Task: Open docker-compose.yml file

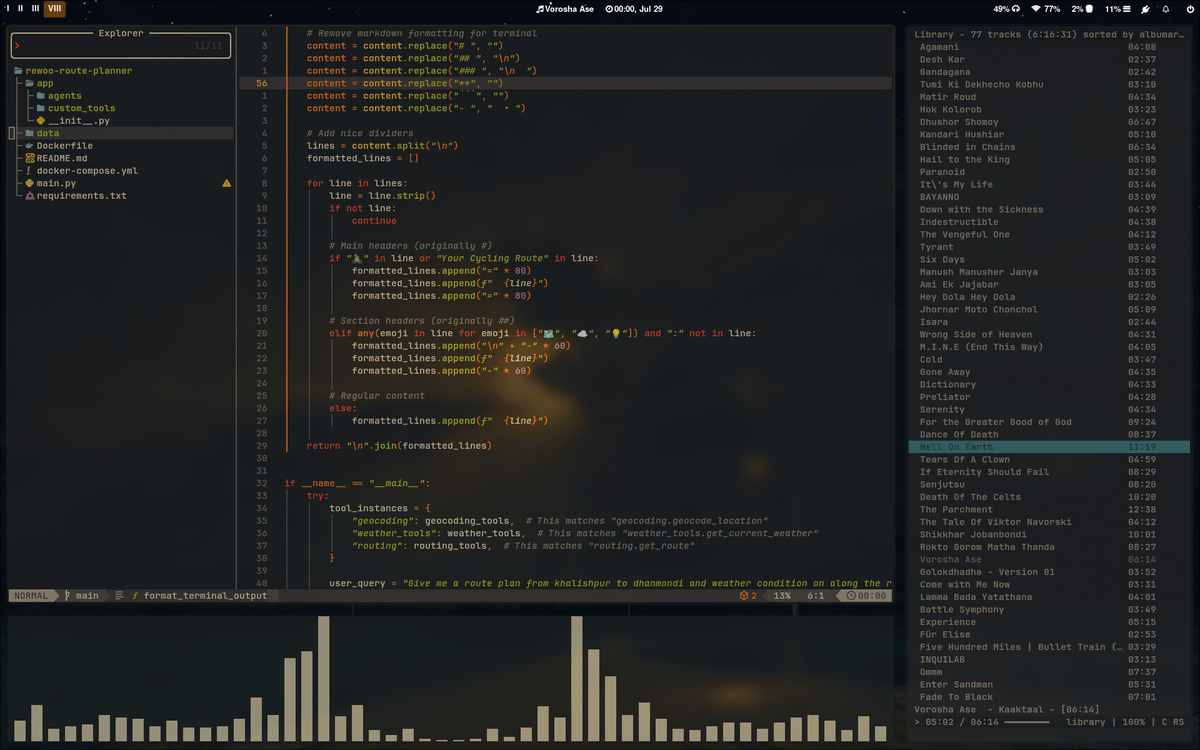Action: point(81,170)
